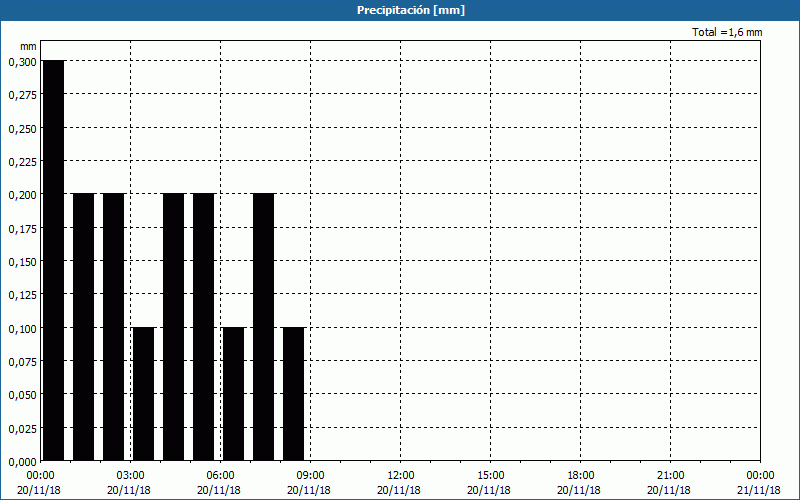The width and height of the screenshot is (800, 500).
Task: Click the 0,275 y-axis value
Action: pos(22,95)
